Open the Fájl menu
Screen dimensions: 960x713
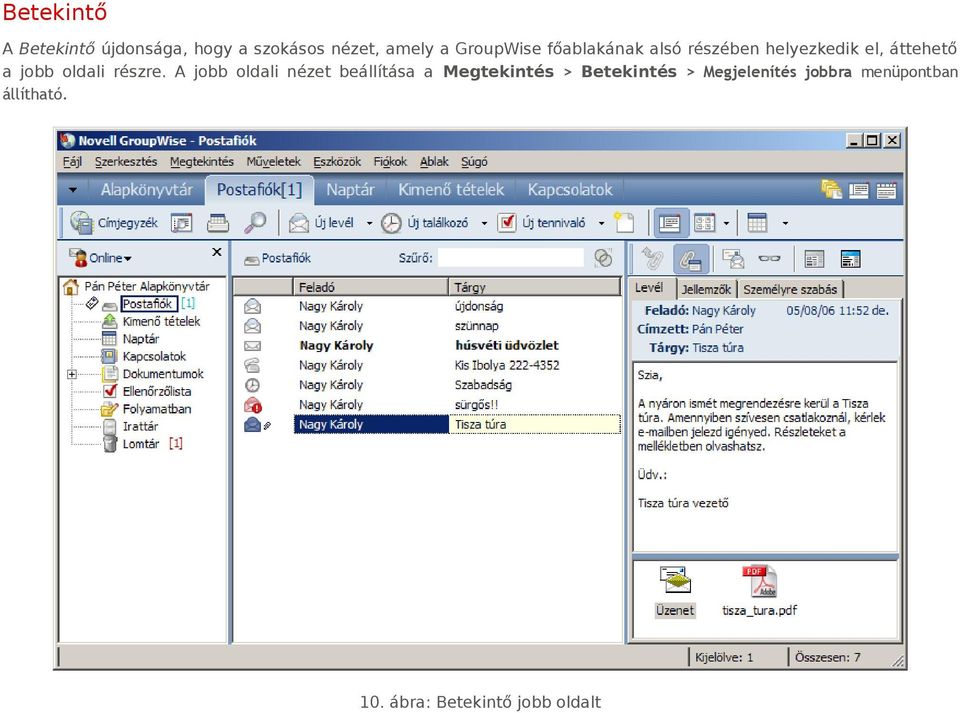(x=72, y=162)
